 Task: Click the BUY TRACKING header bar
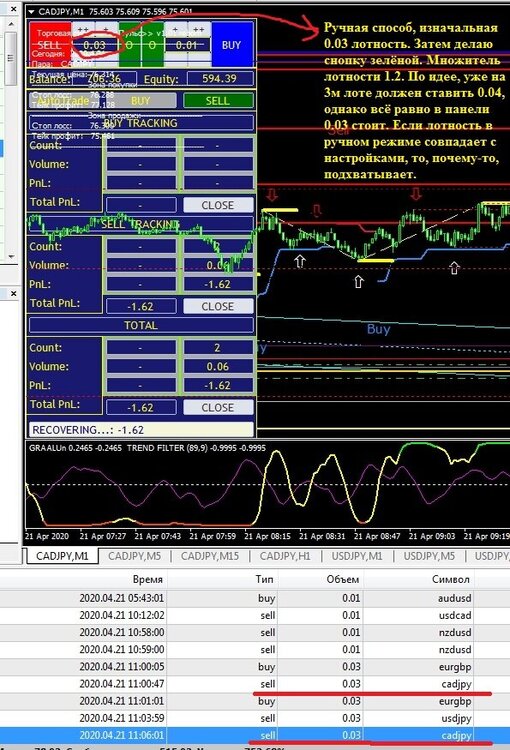click(x=141, y=123)
